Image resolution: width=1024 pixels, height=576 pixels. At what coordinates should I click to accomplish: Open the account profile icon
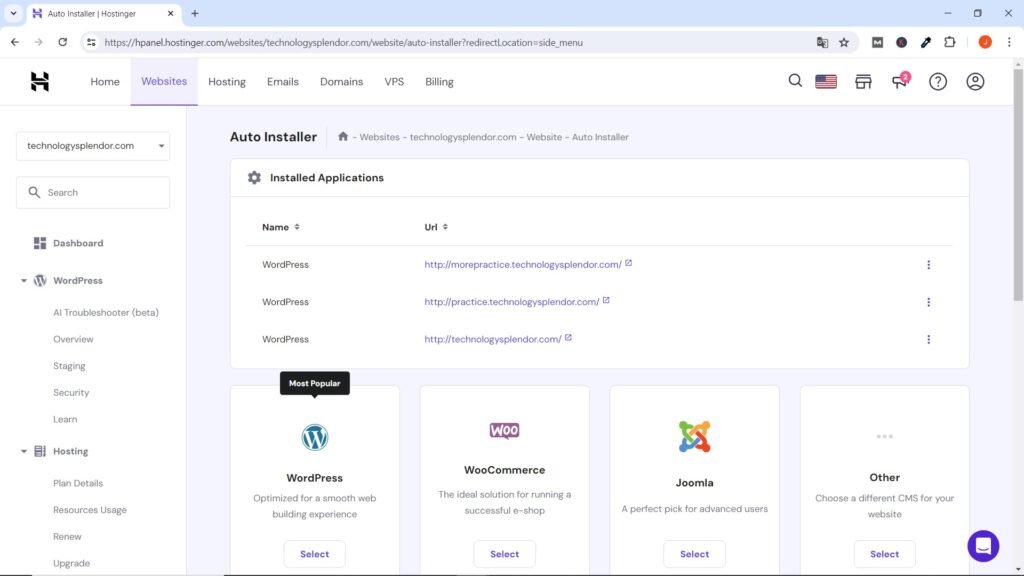(975, 81)
